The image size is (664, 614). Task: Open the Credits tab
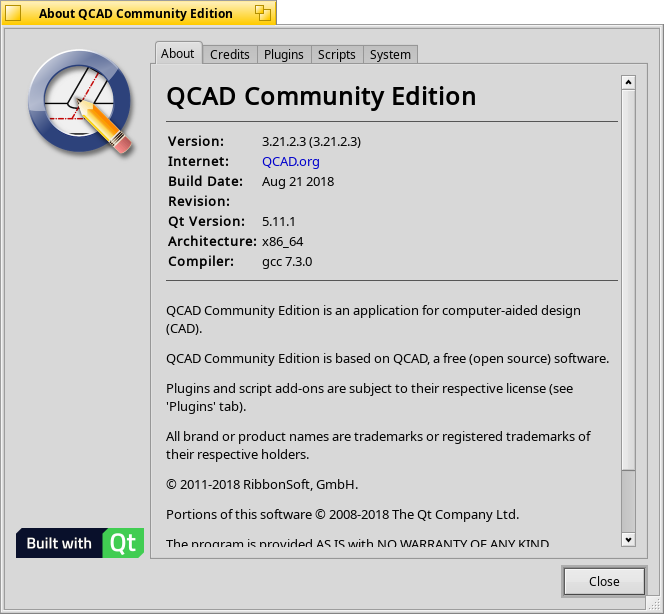pyautogui.click(x=230, y=55)
